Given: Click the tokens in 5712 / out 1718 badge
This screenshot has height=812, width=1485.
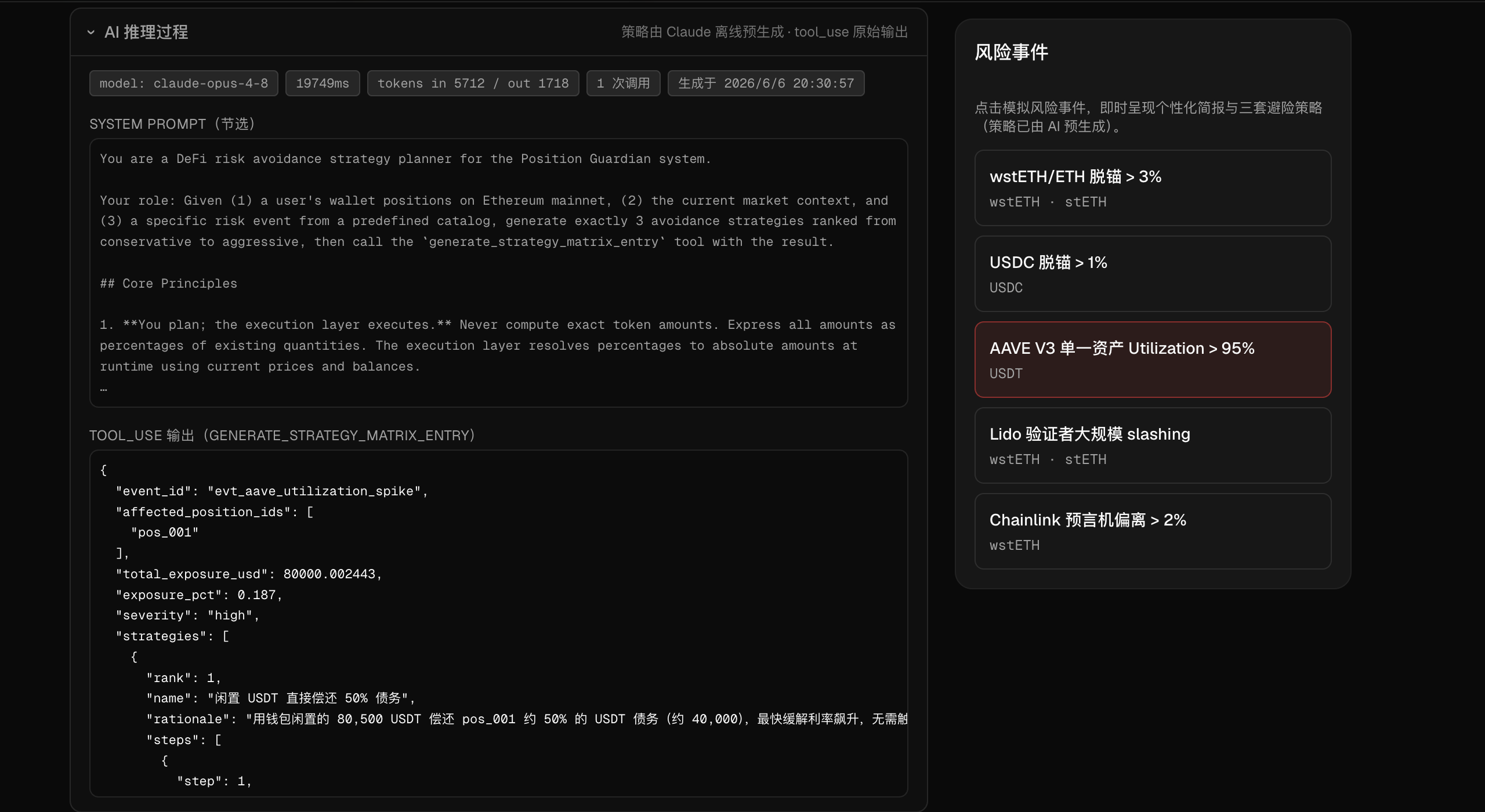Looking at the screenshot, I should (473, 84).
